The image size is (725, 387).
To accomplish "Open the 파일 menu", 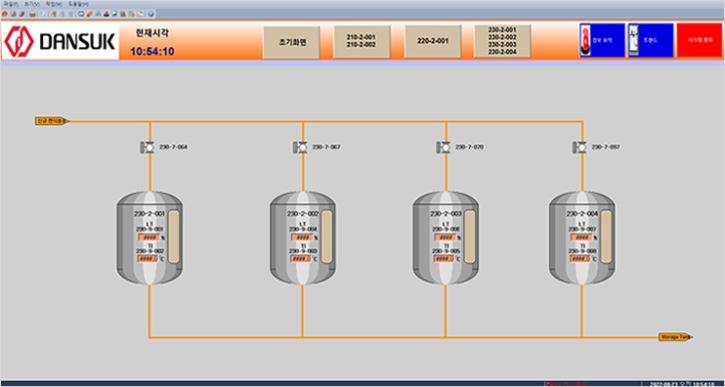I will 8,4.
